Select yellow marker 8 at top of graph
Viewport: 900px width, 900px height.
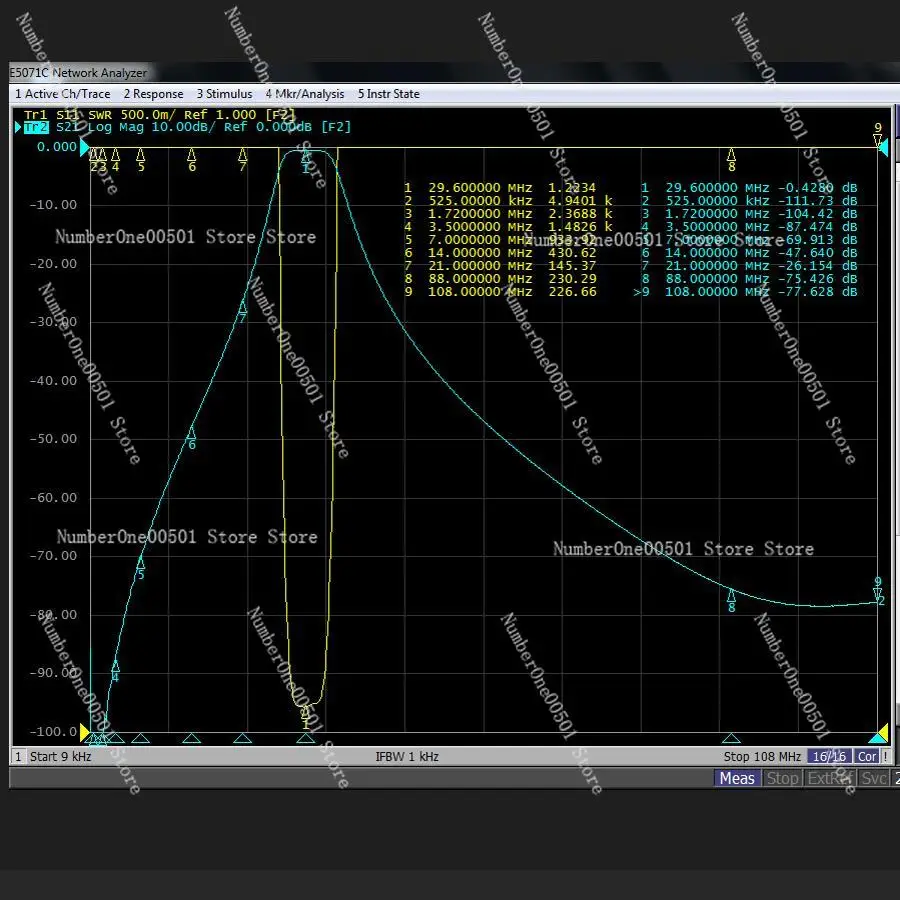[731, 155]
